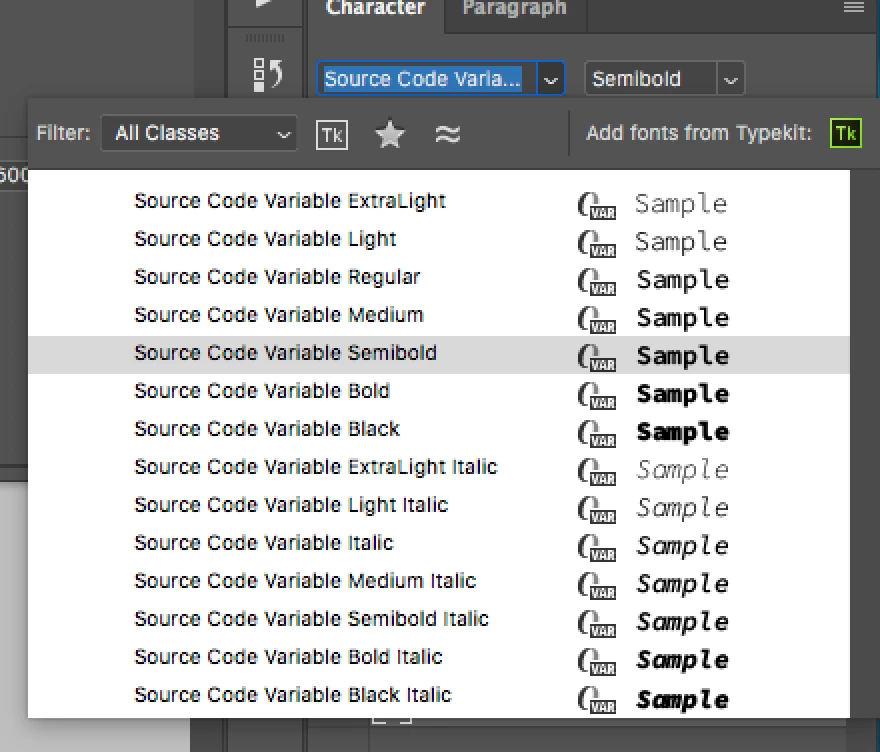Click variable font icon on Medium Italic row
This screenshot has height=752, width=880.
pos(597,586)
